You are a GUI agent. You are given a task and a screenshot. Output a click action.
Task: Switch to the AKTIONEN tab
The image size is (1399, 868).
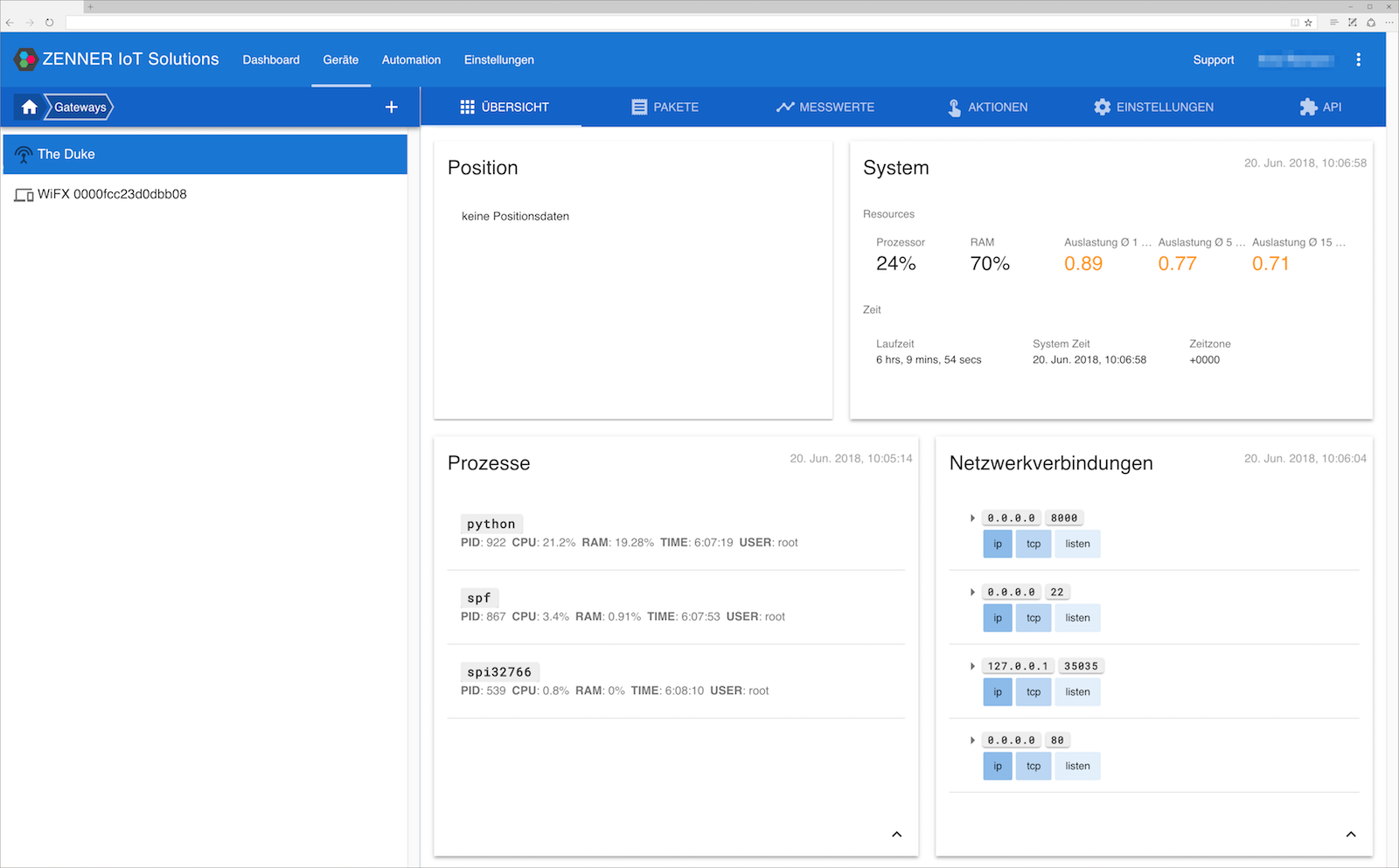tap(988, 107)
